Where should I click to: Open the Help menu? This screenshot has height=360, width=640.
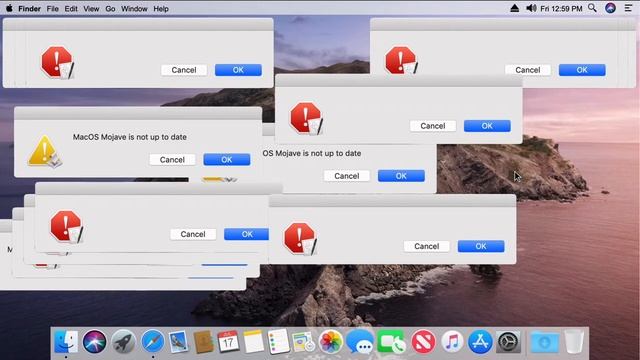pos(161,9)
